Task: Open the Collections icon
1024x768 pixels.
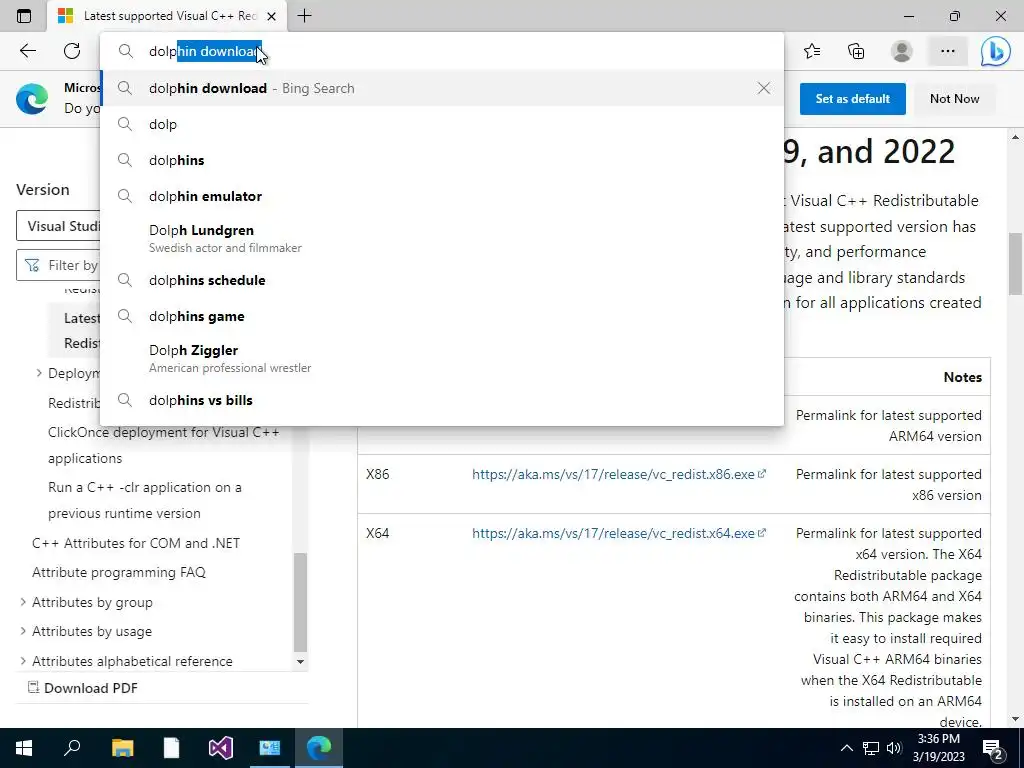Action: [856, 51]
